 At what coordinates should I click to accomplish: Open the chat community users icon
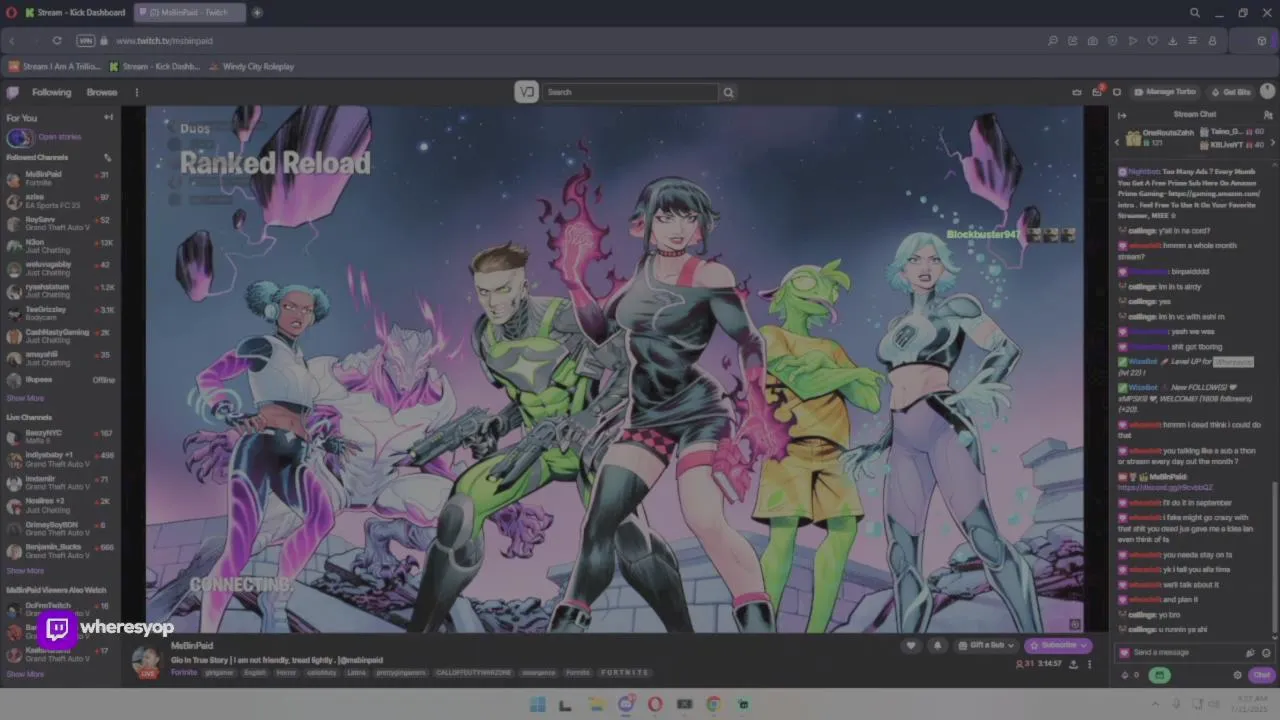pyautogui.click(x=1268, y=115)
